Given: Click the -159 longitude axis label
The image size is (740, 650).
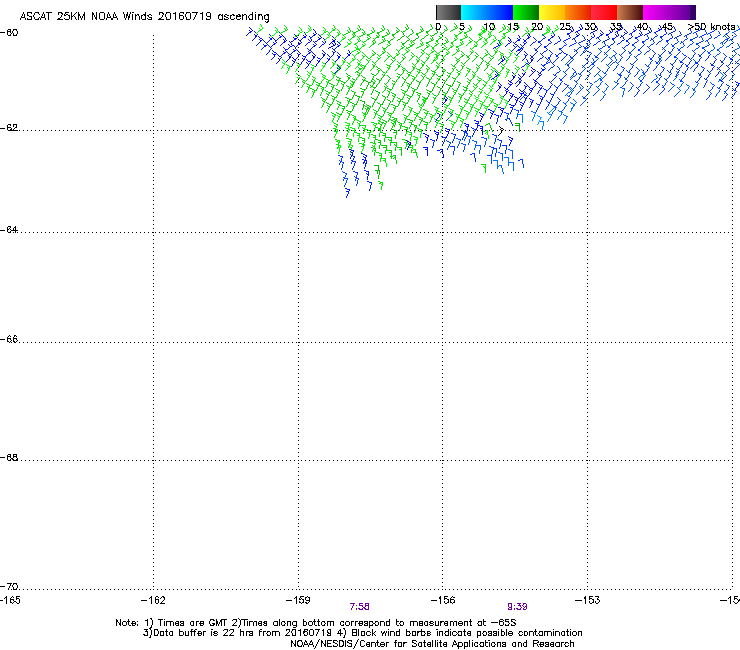Looking at the screenshot, I should [298, 600].
